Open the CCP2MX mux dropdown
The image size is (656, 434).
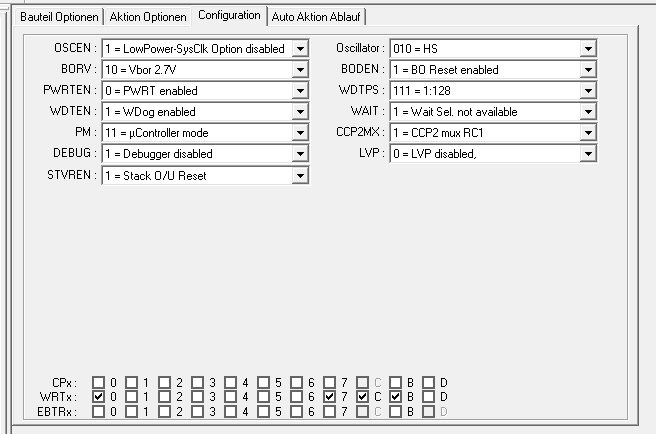point(588,133)
